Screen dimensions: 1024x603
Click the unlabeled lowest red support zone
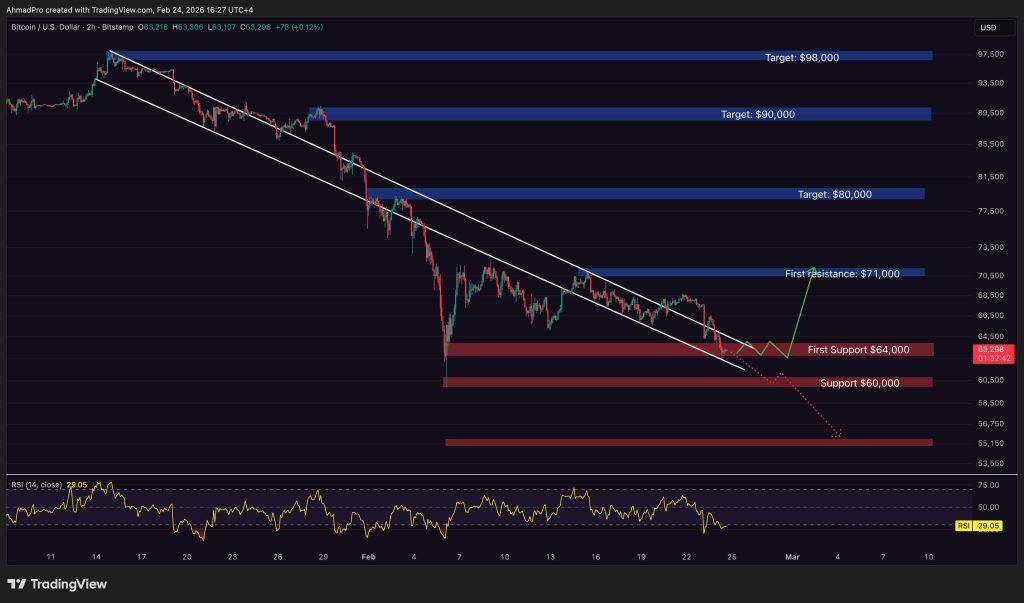(688, 442)
